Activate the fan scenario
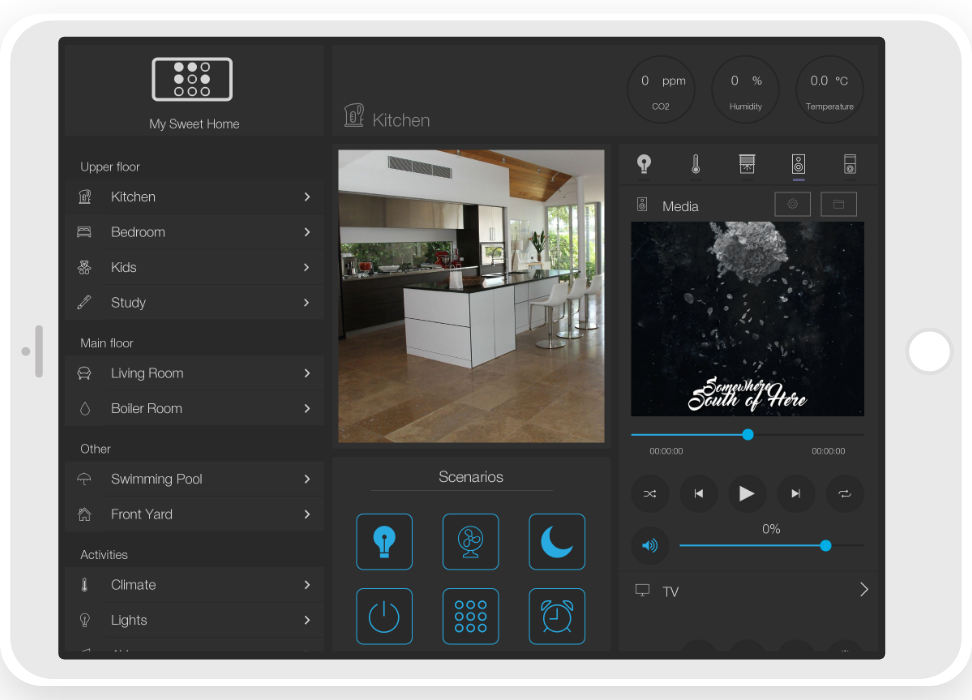The width and height of the screenshot is (972, 700). tap(470, 542)
